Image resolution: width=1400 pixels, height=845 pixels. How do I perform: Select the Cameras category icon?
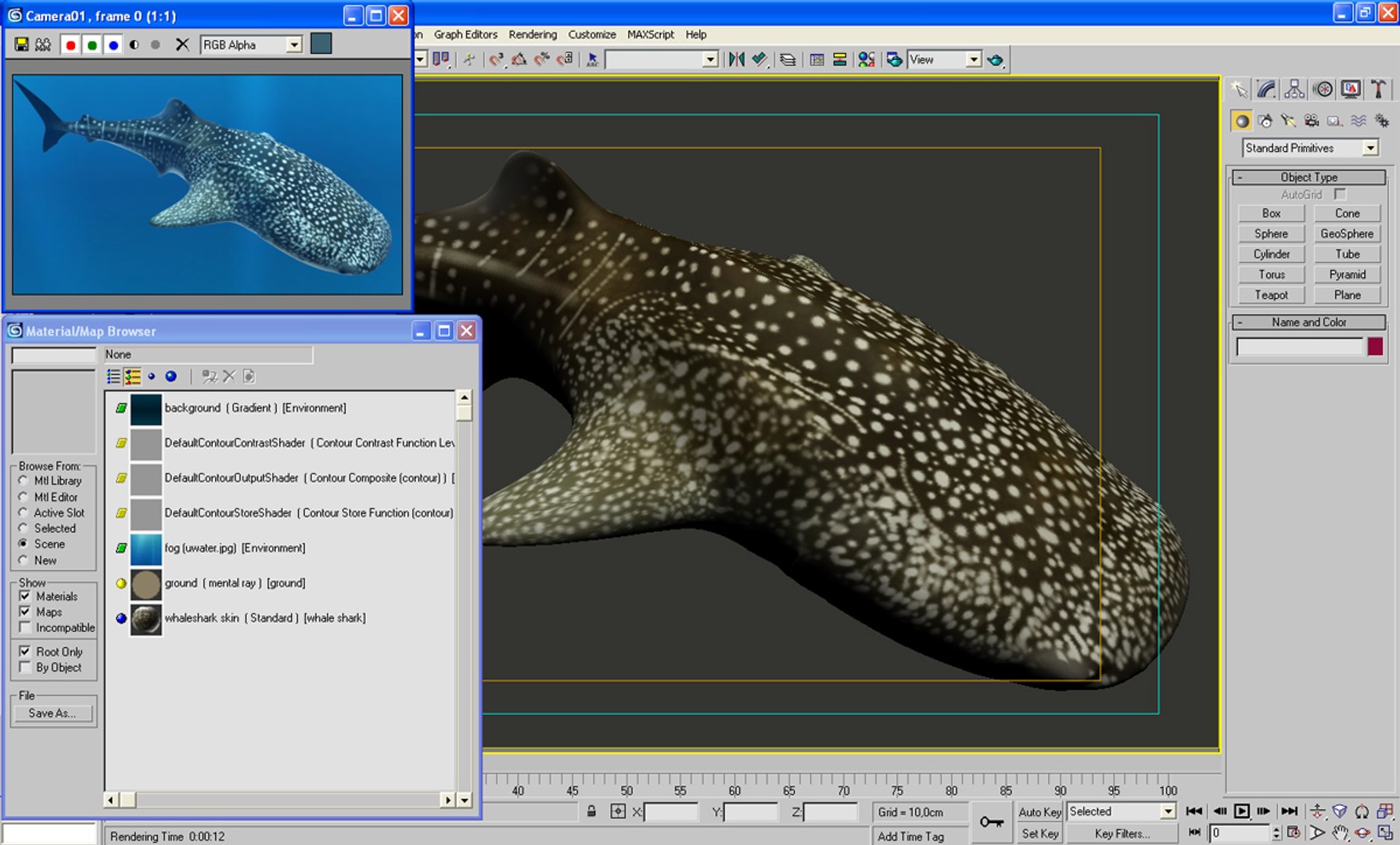click(x=1312, y=120)
